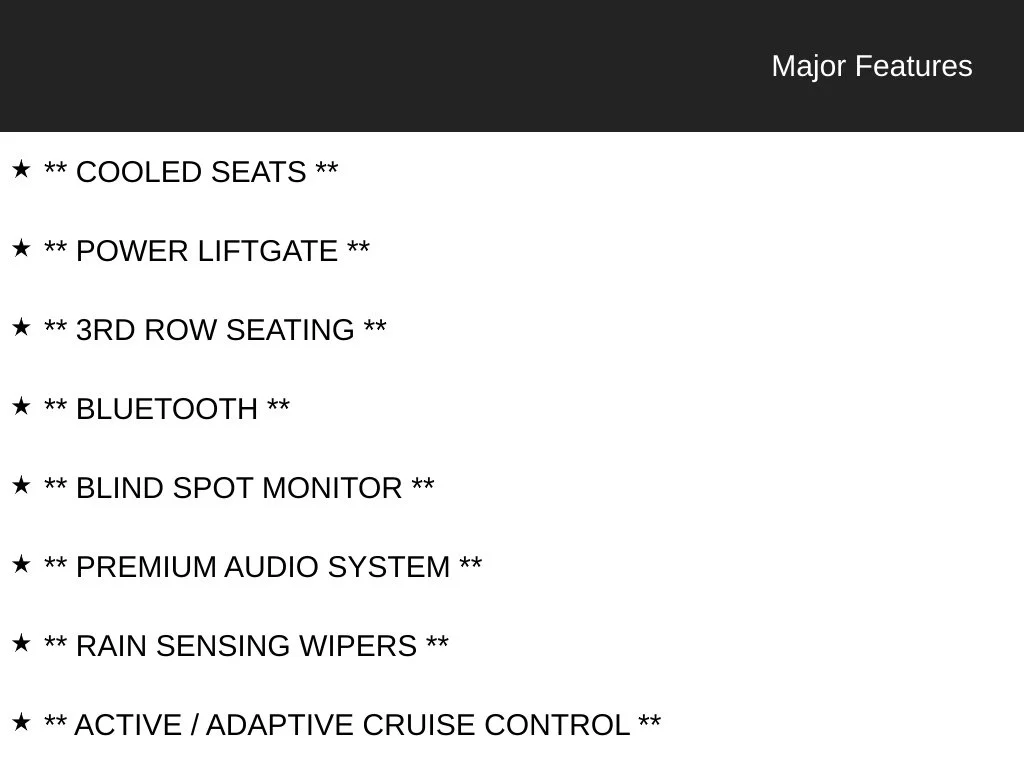This screenshot has height=768, width=1024.
Task: Click the star icon beside BLUETOOTH
Action: (x=21, y=407)
